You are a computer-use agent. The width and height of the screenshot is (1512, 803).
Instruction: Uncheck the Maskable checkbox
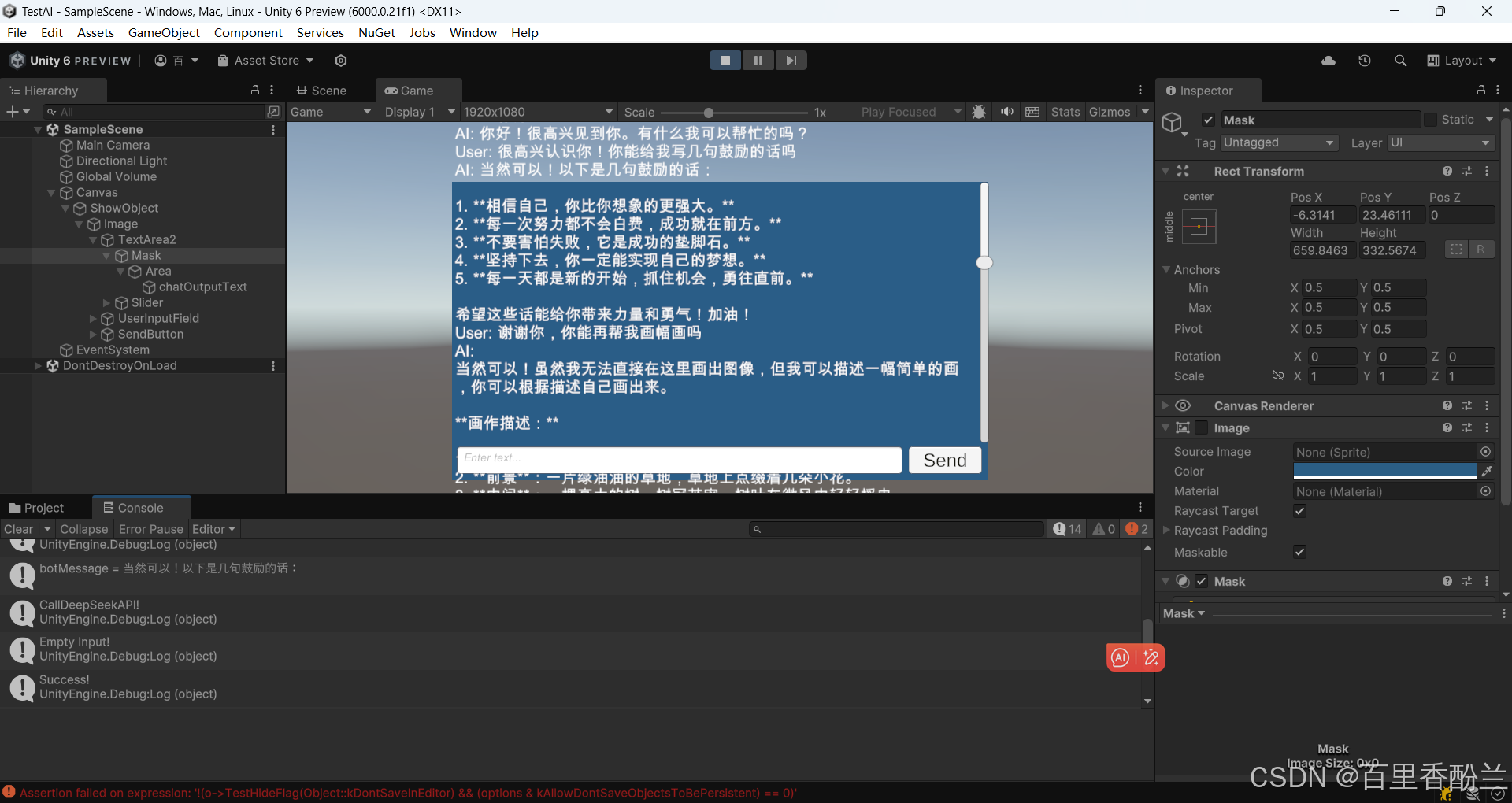1300,553
